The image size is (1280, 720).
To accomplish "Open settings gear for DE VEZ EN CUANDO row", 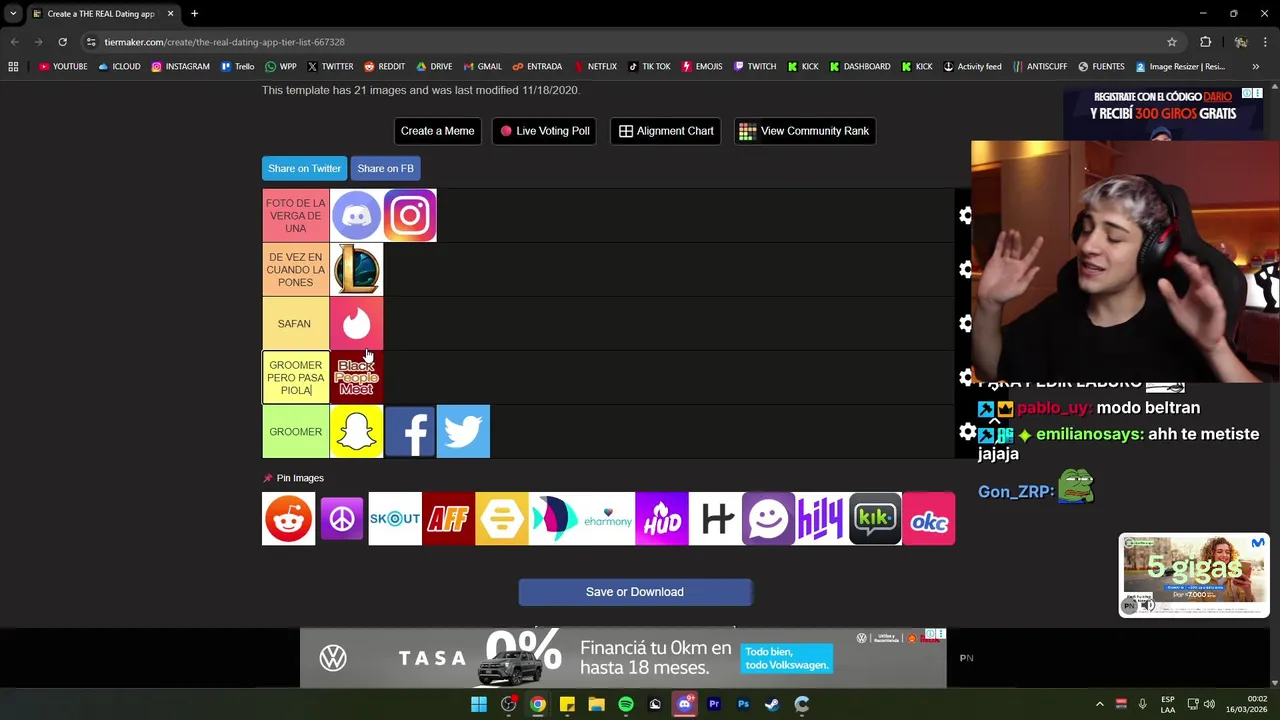I will (966, 270).
